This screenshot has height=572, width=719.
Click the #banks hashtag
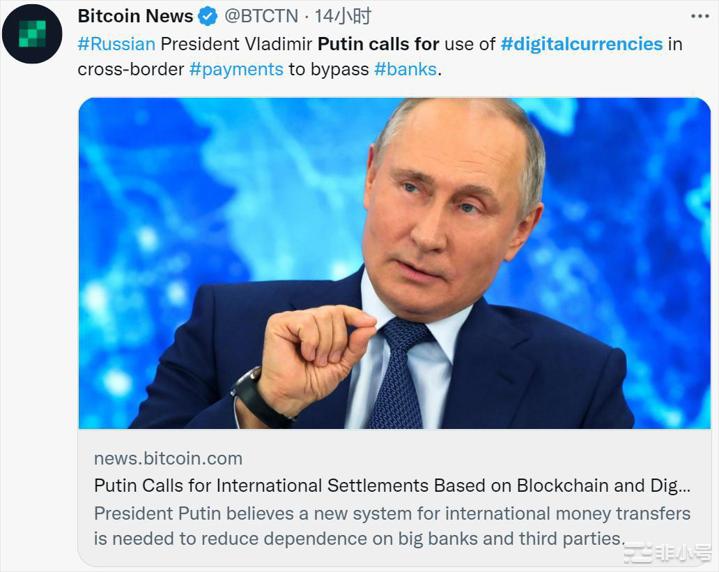[x=405, y=70]
